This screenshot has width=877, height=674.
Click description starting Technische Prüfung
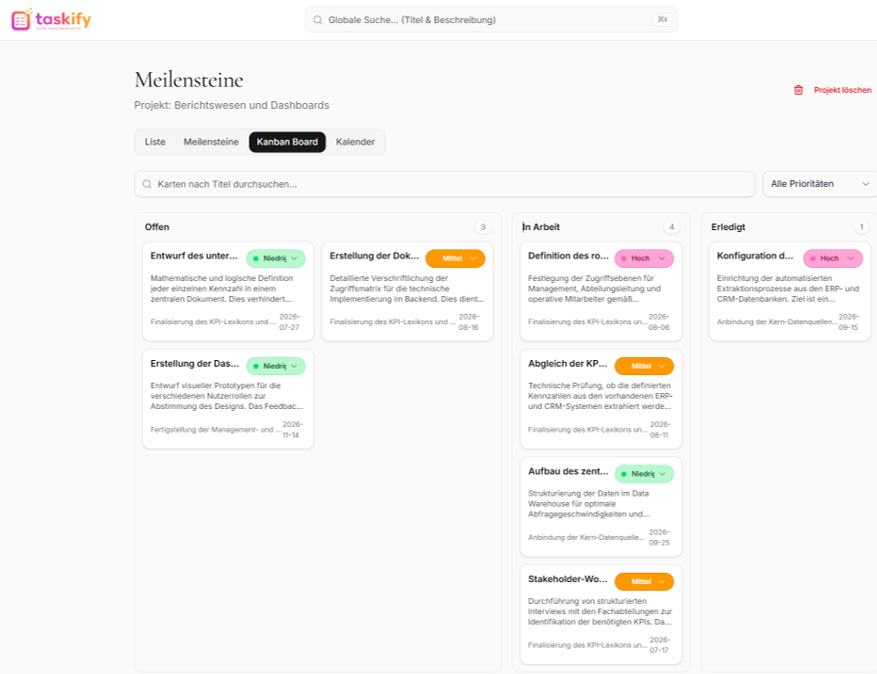tap(600, 396)
